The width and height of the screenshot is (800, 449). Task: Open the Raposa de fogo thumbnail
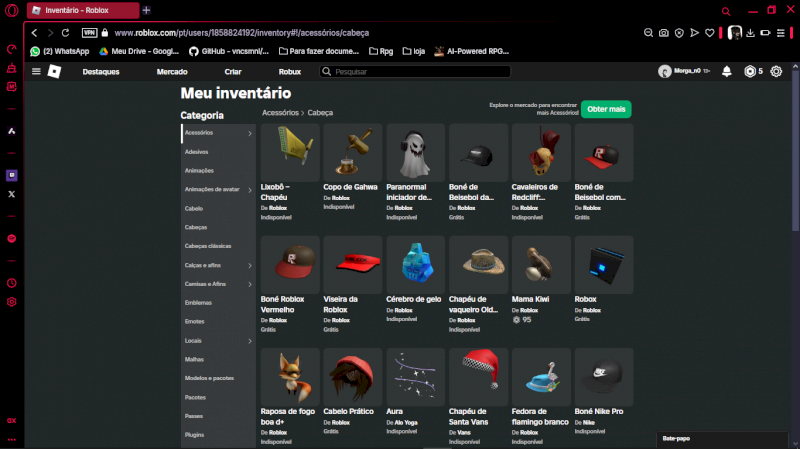(x=290, y=377)
